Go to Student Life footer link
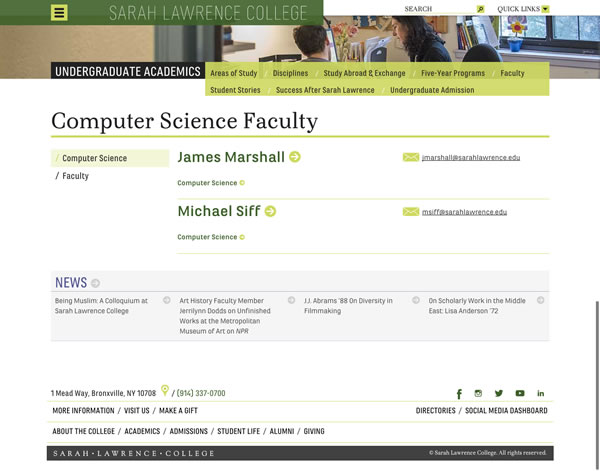This screenshot has width=600, height=471. (238, 431)
